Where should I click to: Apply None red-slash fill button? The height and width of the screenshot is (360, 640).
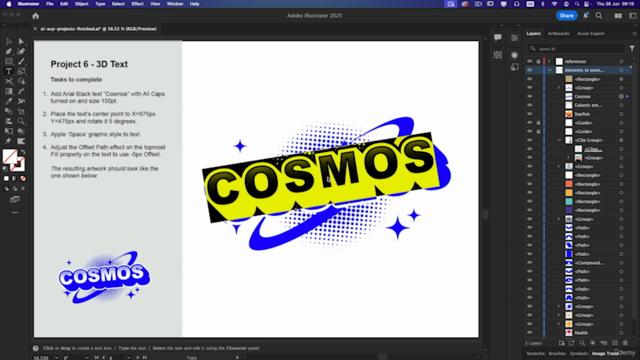[x=23, y=178]
